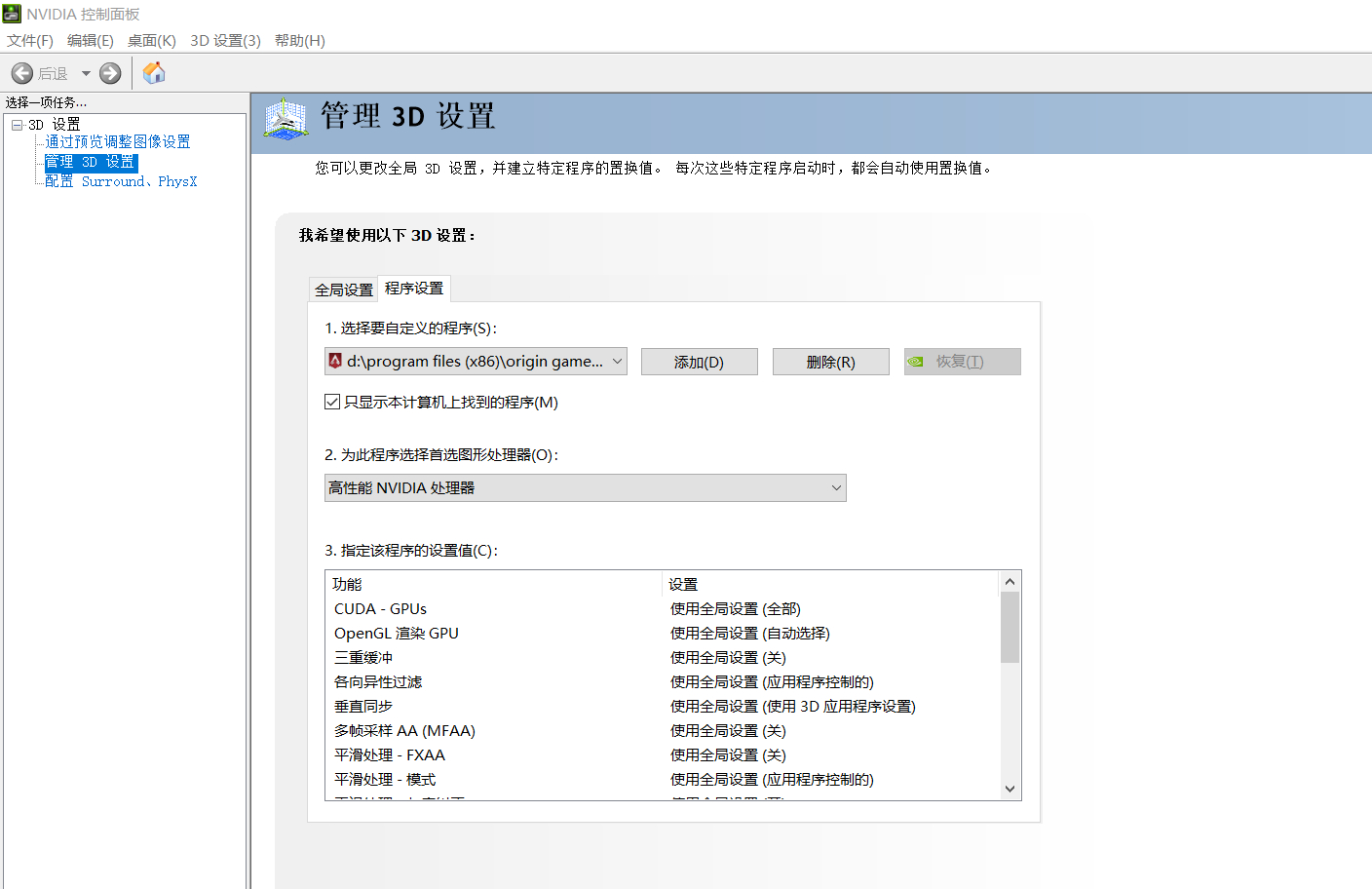Click the green Back arrow icon
Image resolution: width=1372 pixels, height=889 pixels.
22,73
